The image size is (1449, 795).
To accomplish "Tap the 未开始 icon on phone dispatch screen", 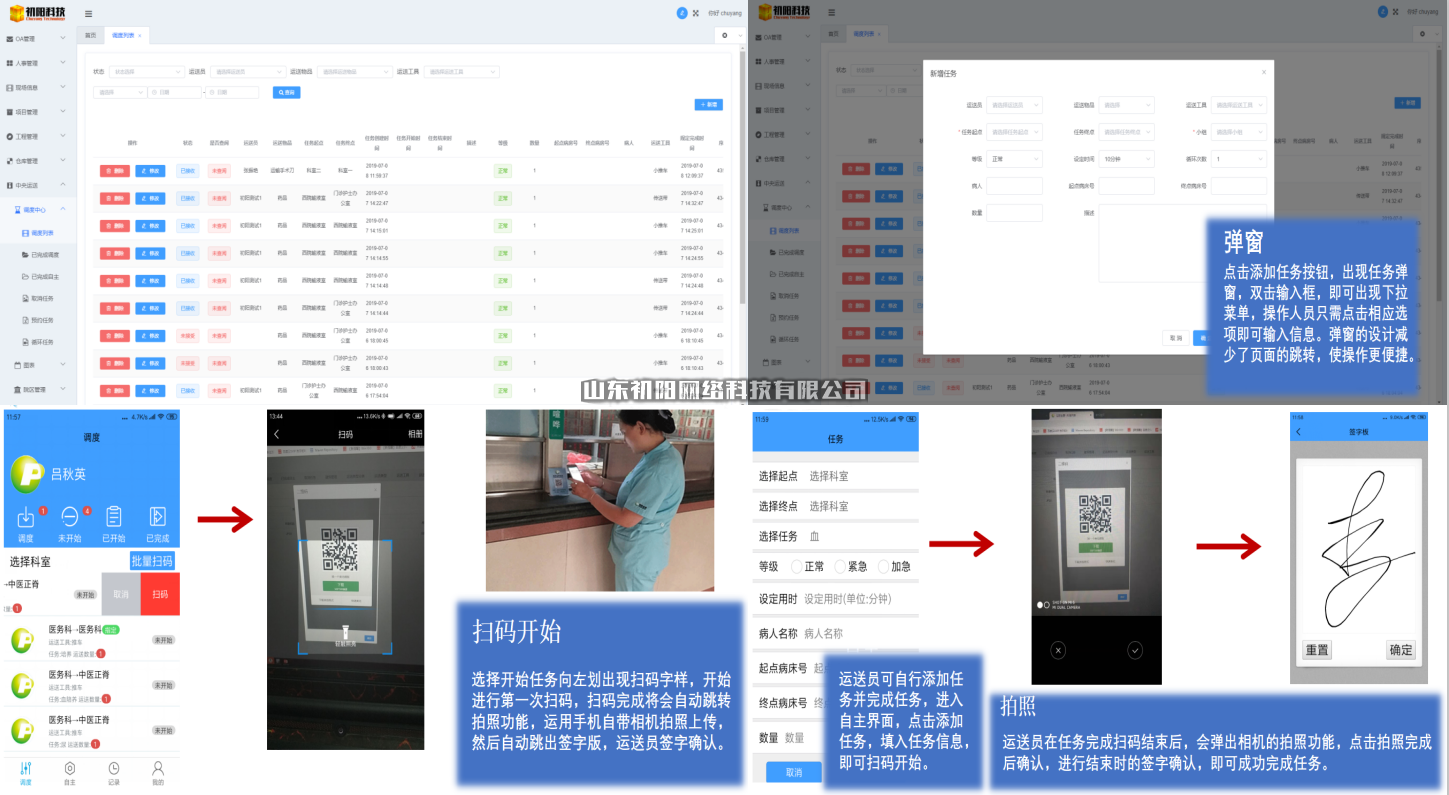I will coord(70,517).
